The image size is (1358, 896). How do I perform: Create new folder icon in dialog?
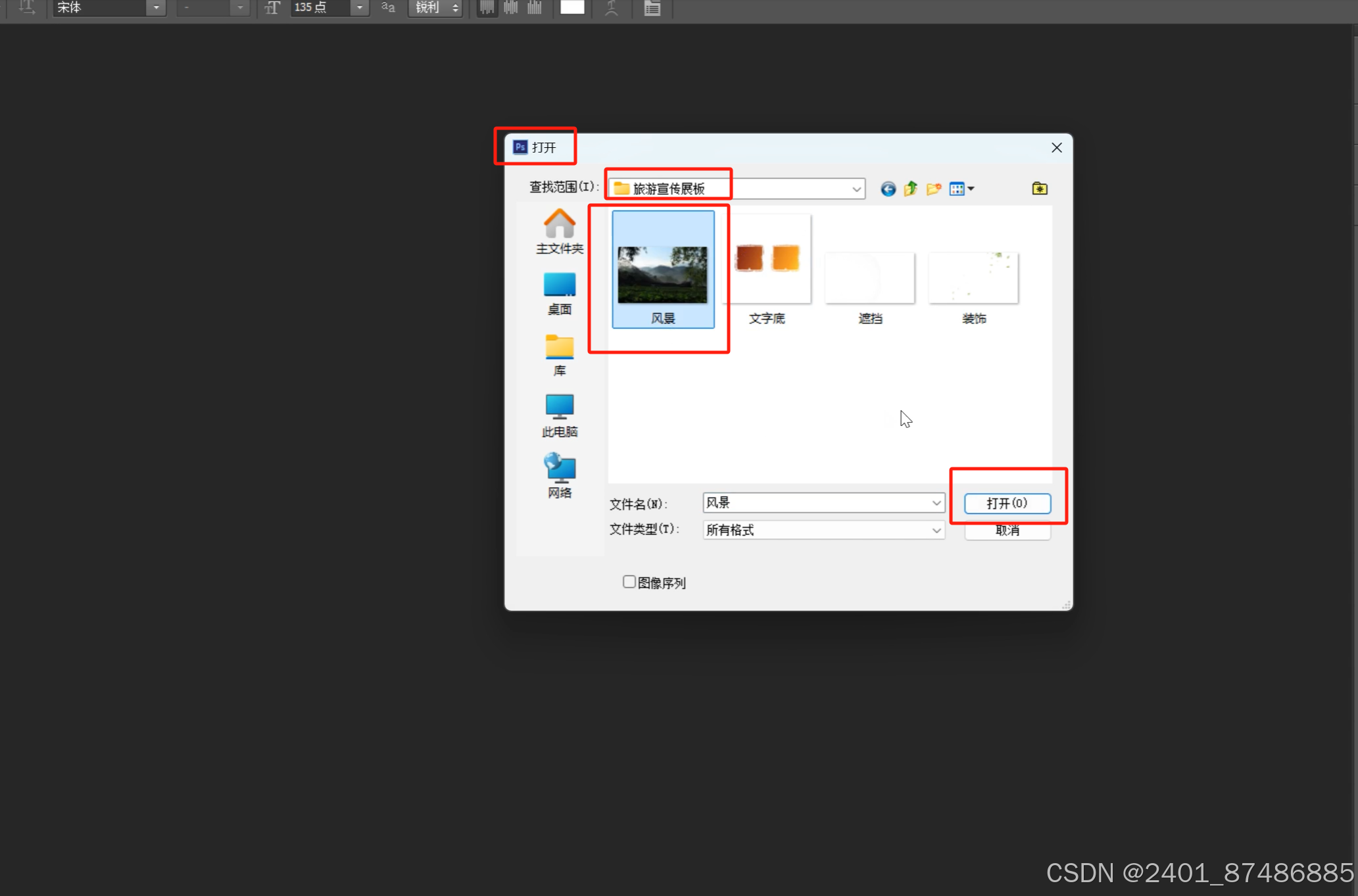[x=933, y=189]
